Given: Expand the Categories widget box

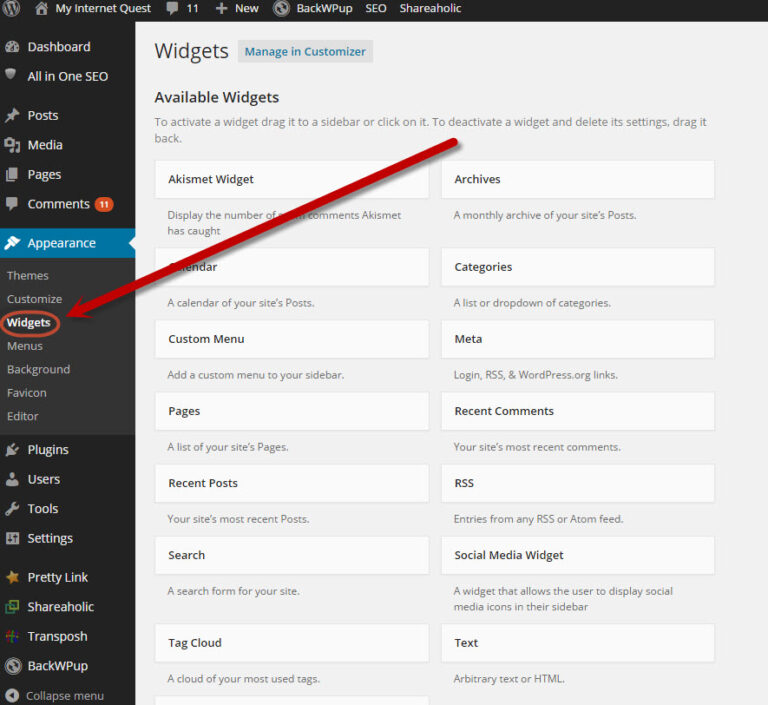Looking at the screenshot, I should (578, 267).
